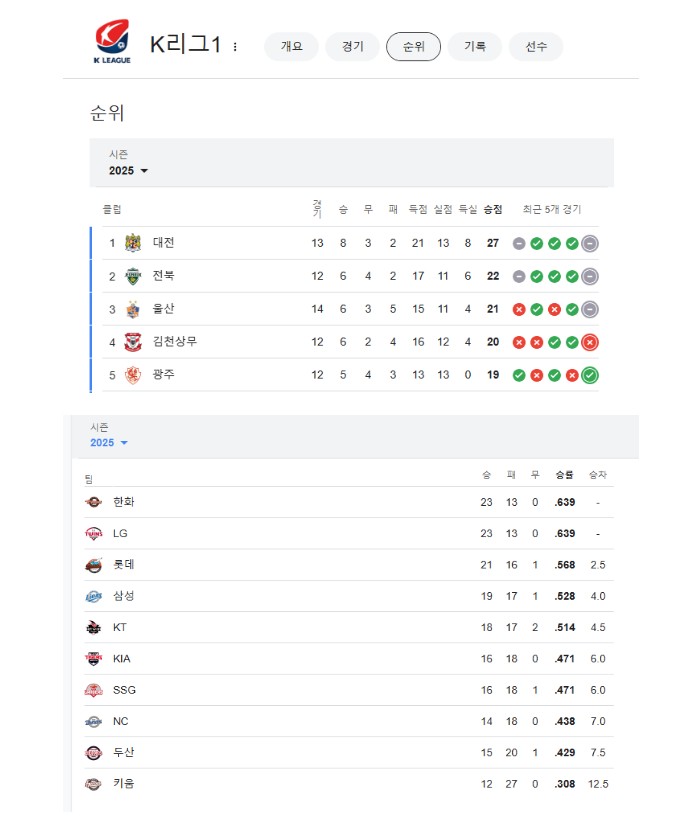Switch to the 개요 tab

tap(292, 46)
